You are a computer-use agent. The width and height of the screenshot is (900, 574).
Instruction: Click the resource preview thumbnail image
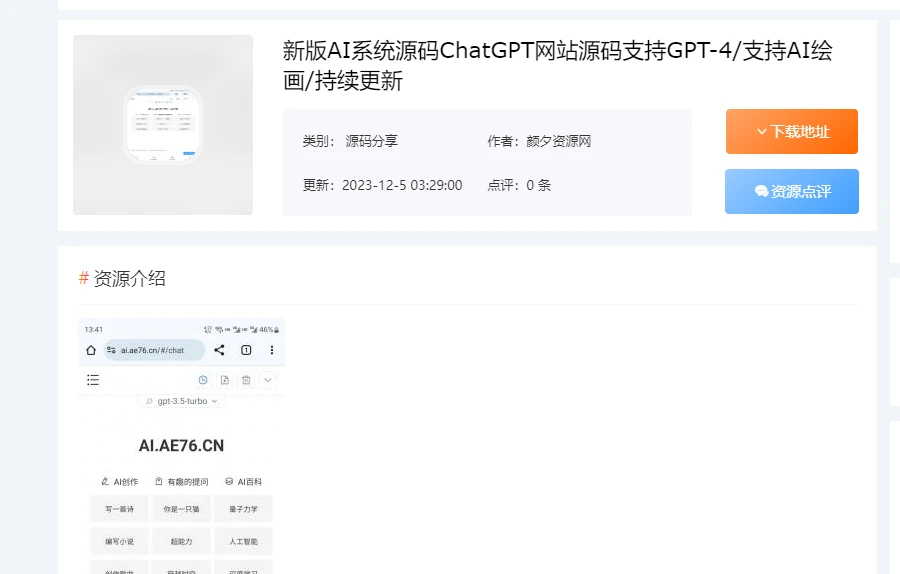point(163,125)
